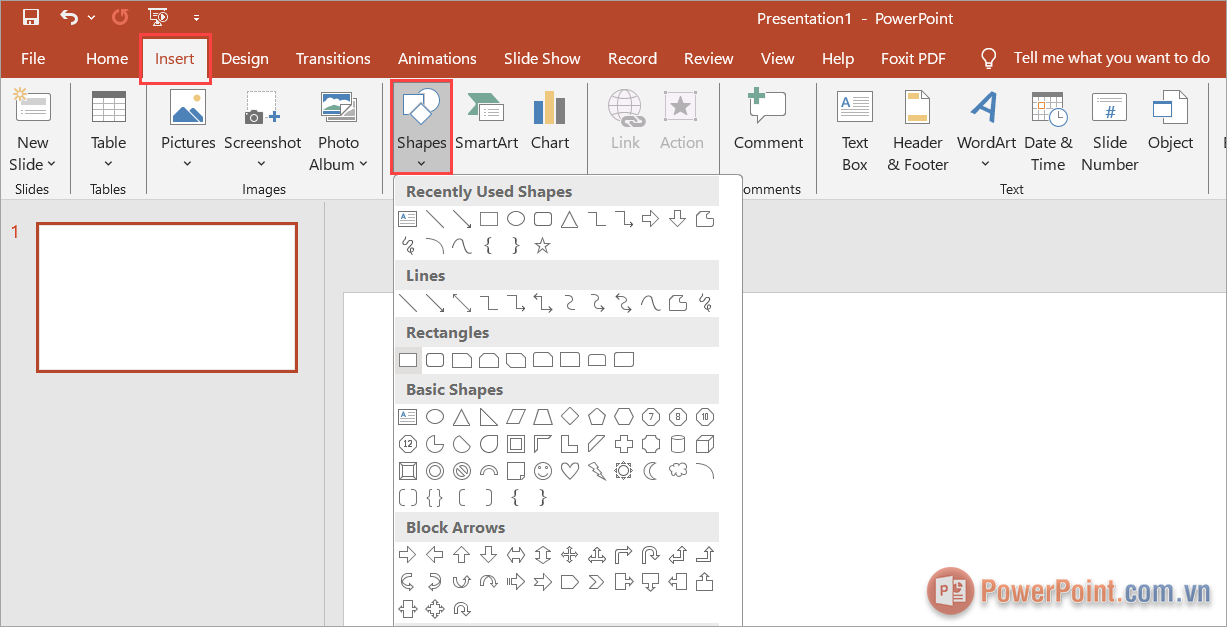This screenshot has height=627, width=1227.
Task: Click the Save icon in the title bar
Action: (30, 17)
